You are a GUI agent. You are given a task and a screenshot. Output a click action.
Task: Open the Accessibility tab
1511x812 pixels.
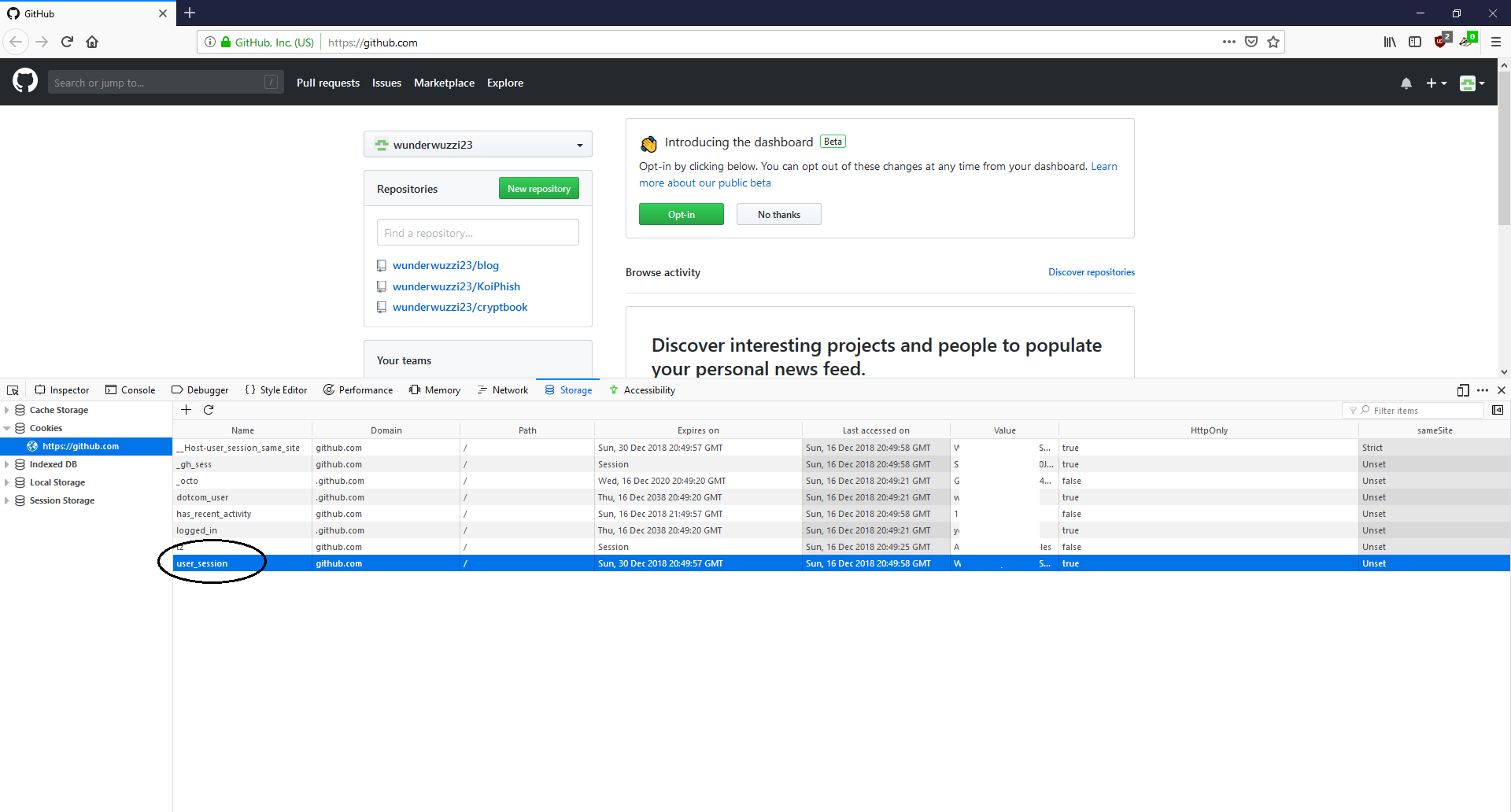click(642, 390)
